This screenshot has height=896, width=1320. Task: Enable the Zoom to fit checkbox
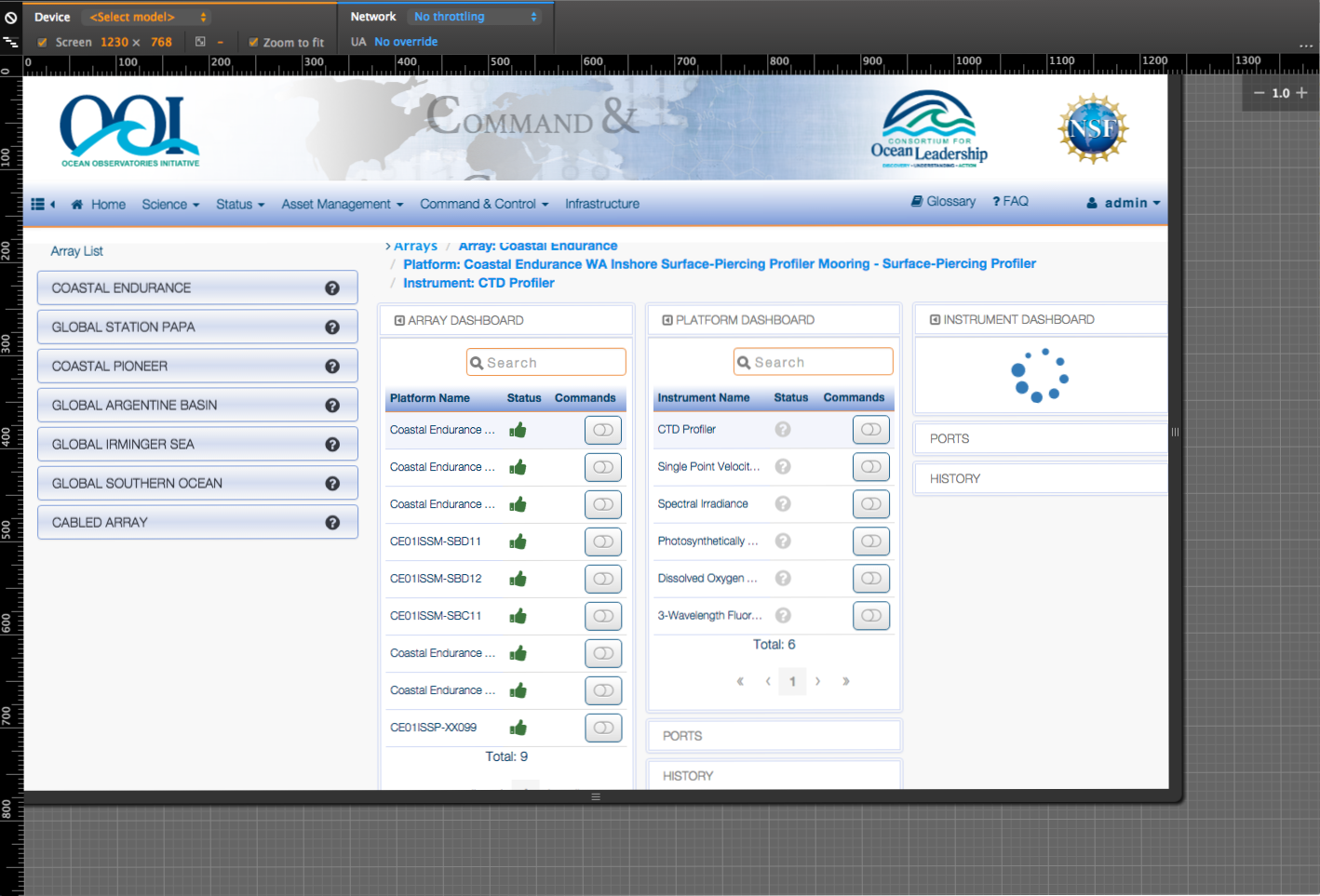(253, 43)
